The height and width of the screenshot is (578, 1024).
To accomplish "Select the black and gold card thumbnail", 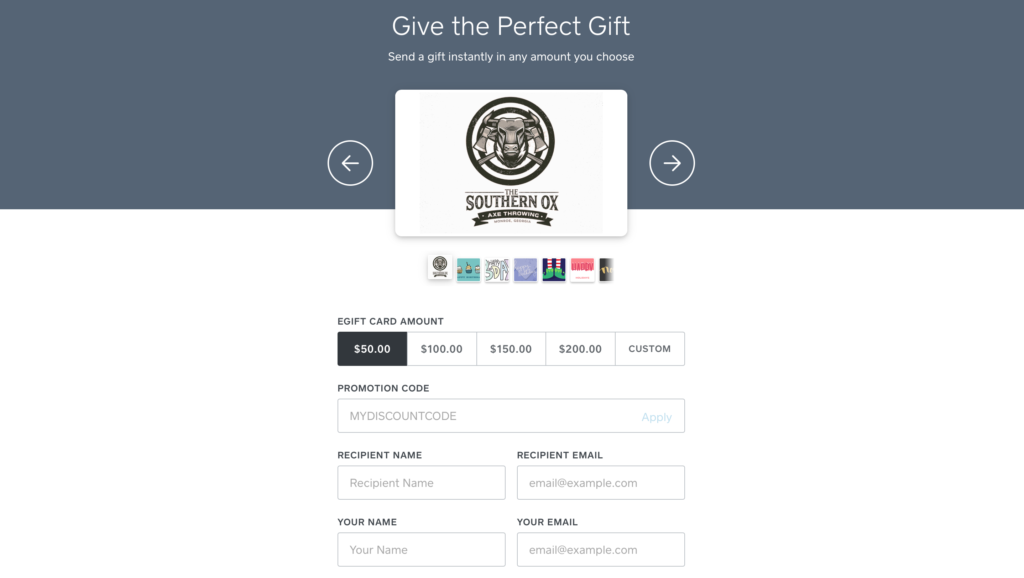I will click(x=606, y=270).
